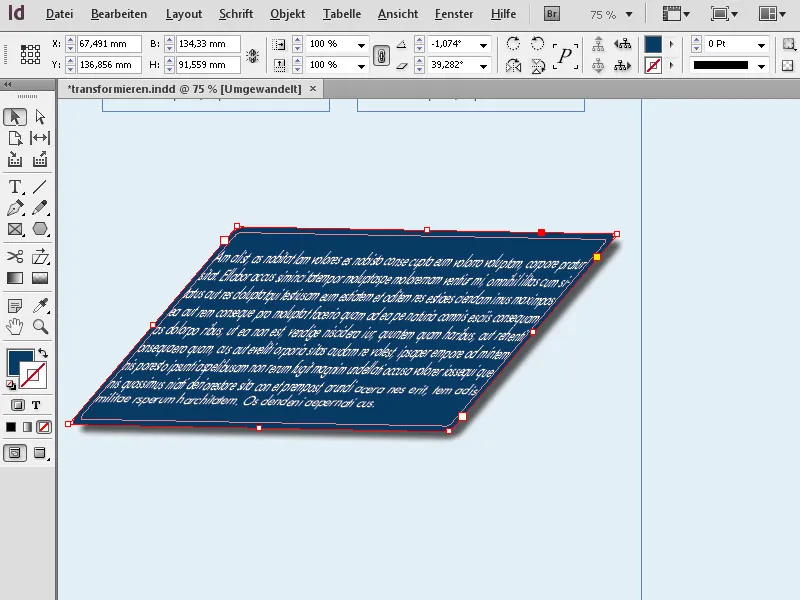Screen dimensions: 800x600
Task: Click the transformieren.indd document tab
Action: pos(185,88)
